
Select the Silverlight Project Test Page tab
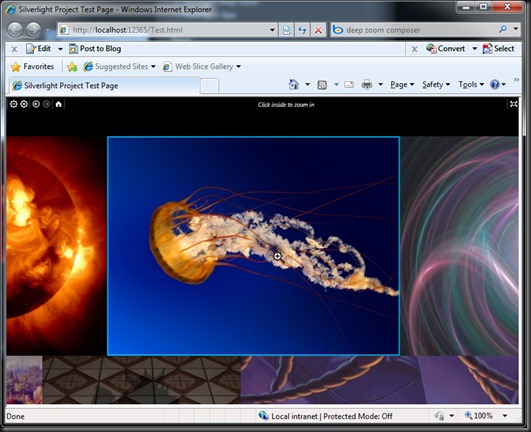(x=104, y=86)
